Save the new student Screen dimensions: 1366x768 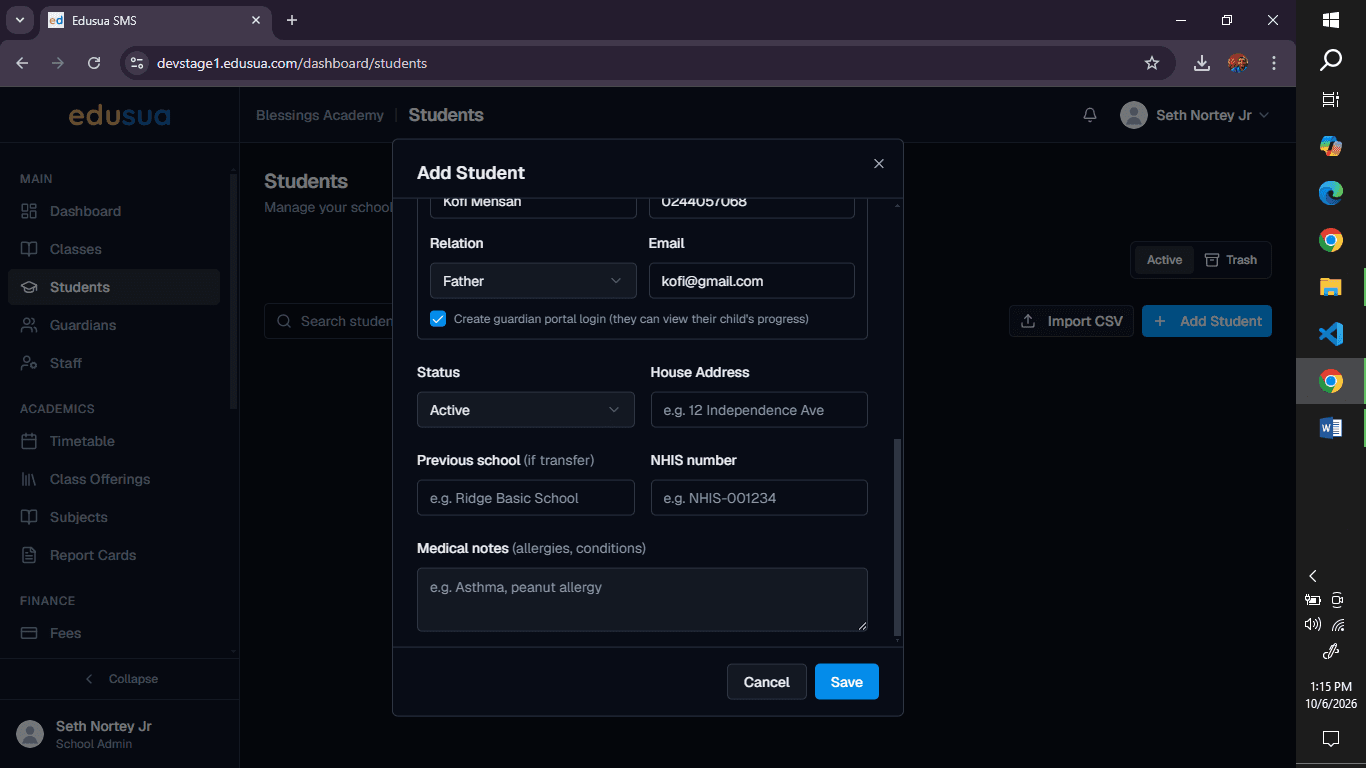coord(847,682)
